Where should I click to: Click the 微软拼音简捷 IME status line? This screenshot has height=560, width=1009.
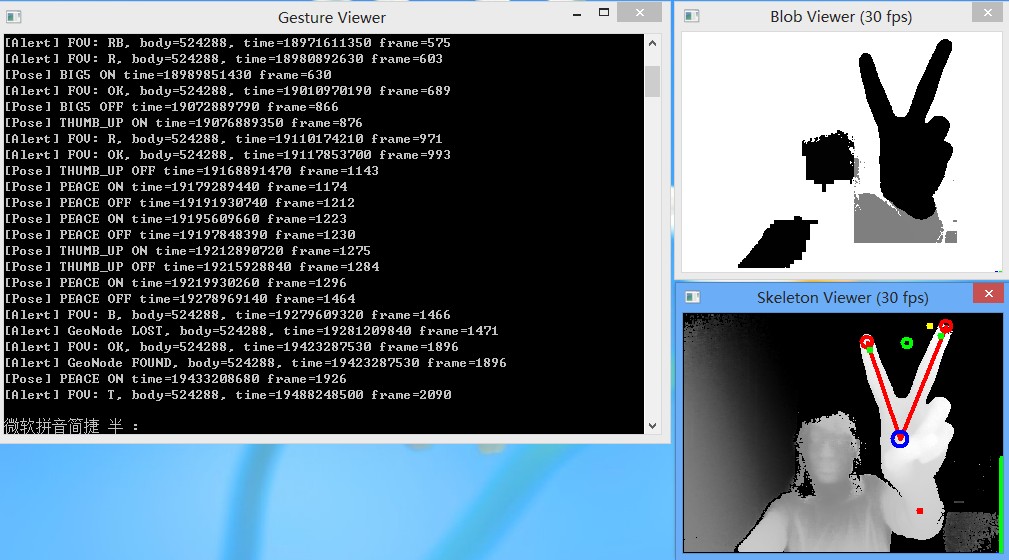pos(71,426)
